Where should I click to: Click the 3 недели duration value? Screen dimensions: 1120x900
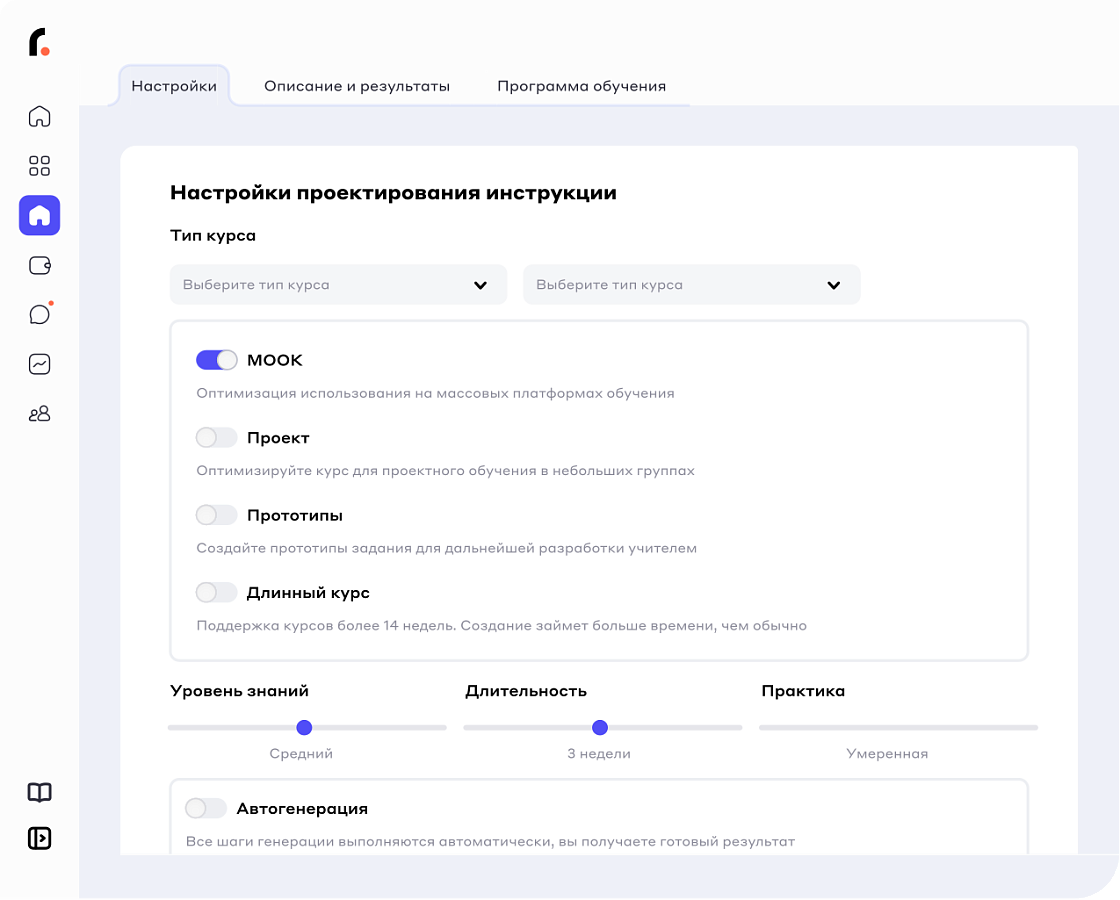[599, 754]
